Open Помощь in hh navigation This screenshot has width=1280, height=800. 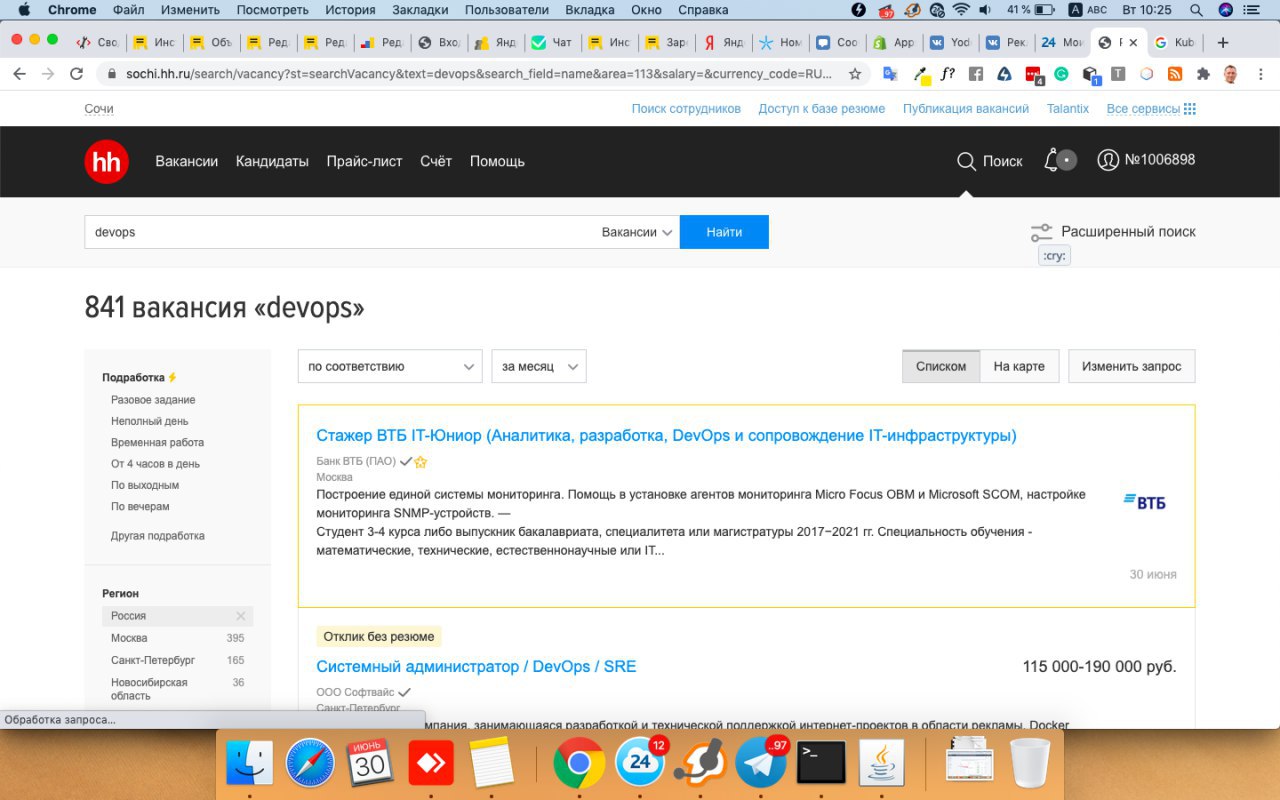497,161
